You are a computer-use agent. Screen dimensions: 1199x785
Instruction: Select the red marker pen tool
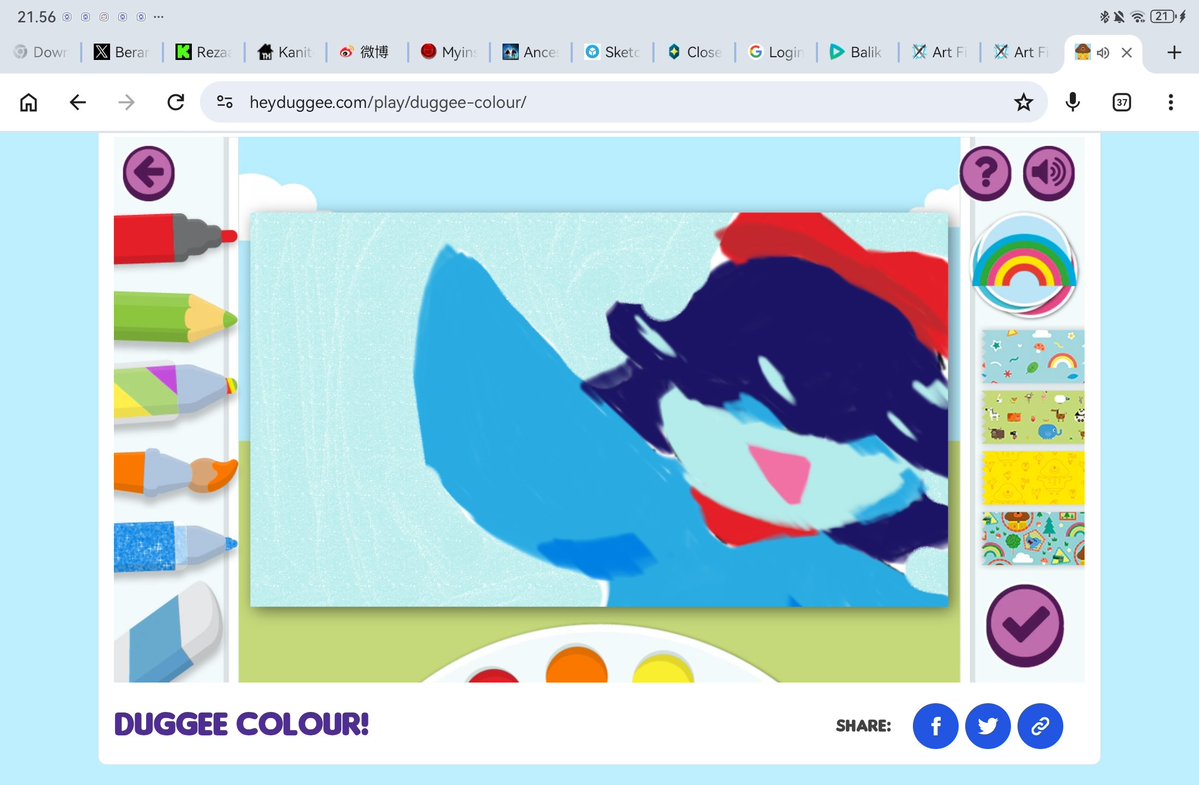coord(175,238)
